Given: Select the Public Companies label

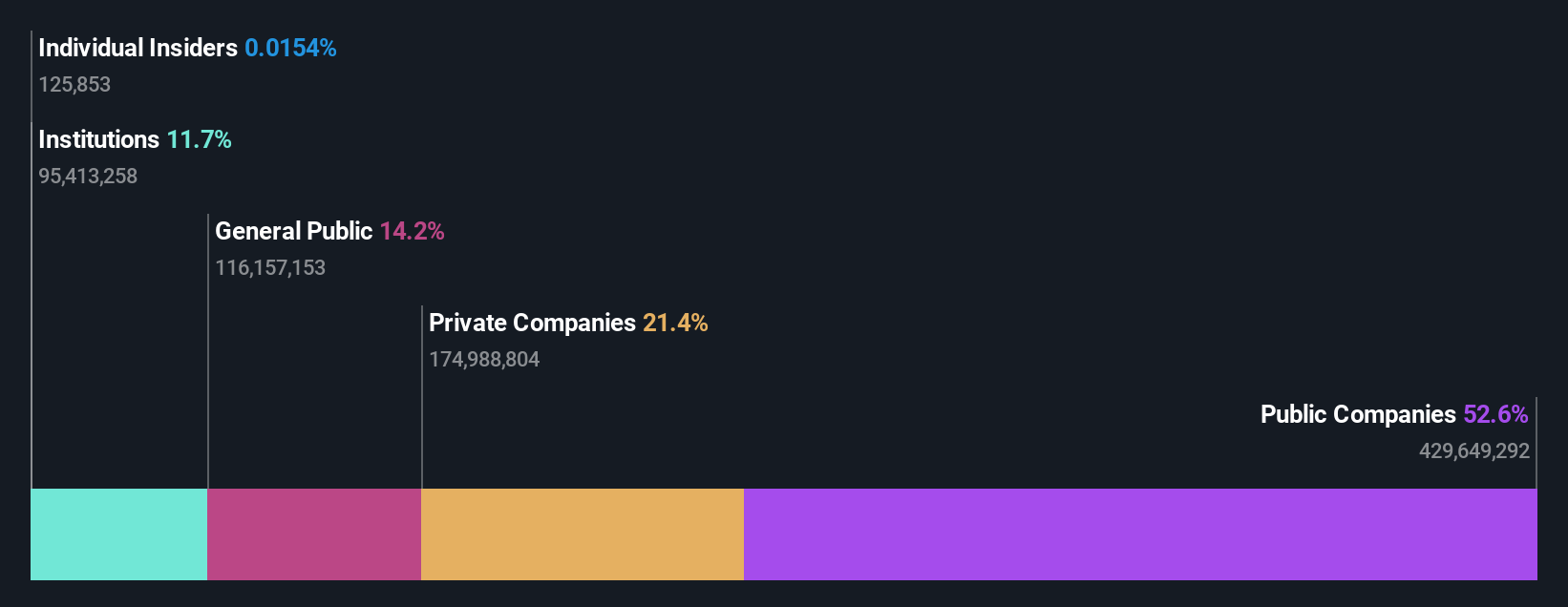Looking at the screenshot, I should tap(1358, 414).
